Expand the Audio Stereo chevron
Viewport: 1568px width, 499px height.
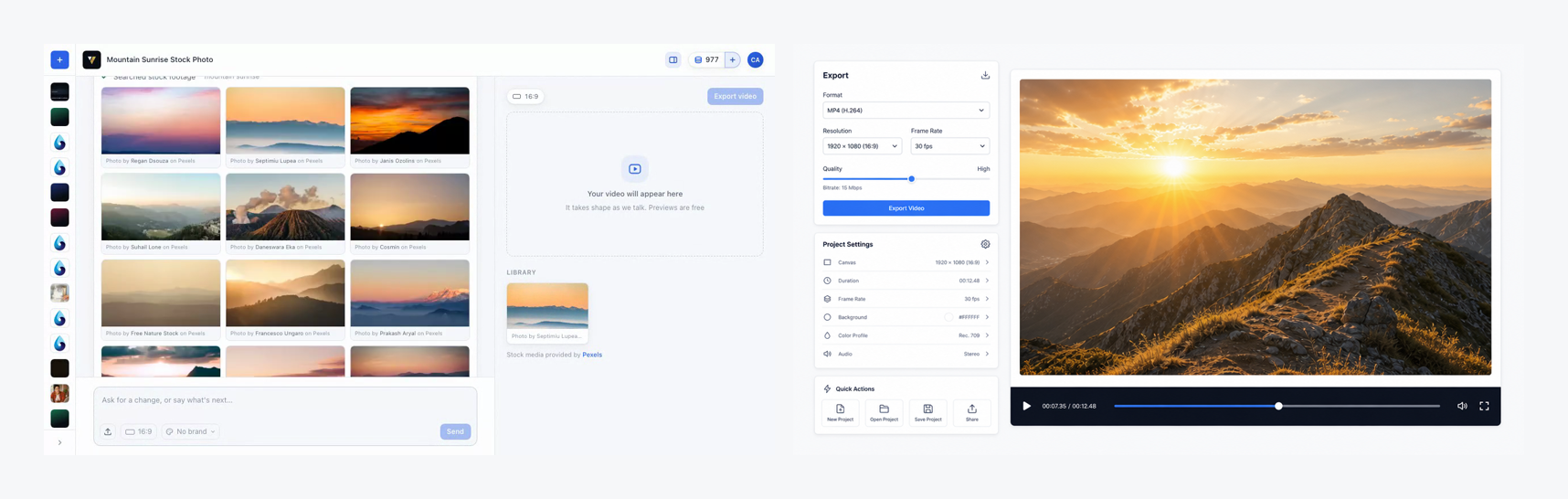[x=987, y=354]
